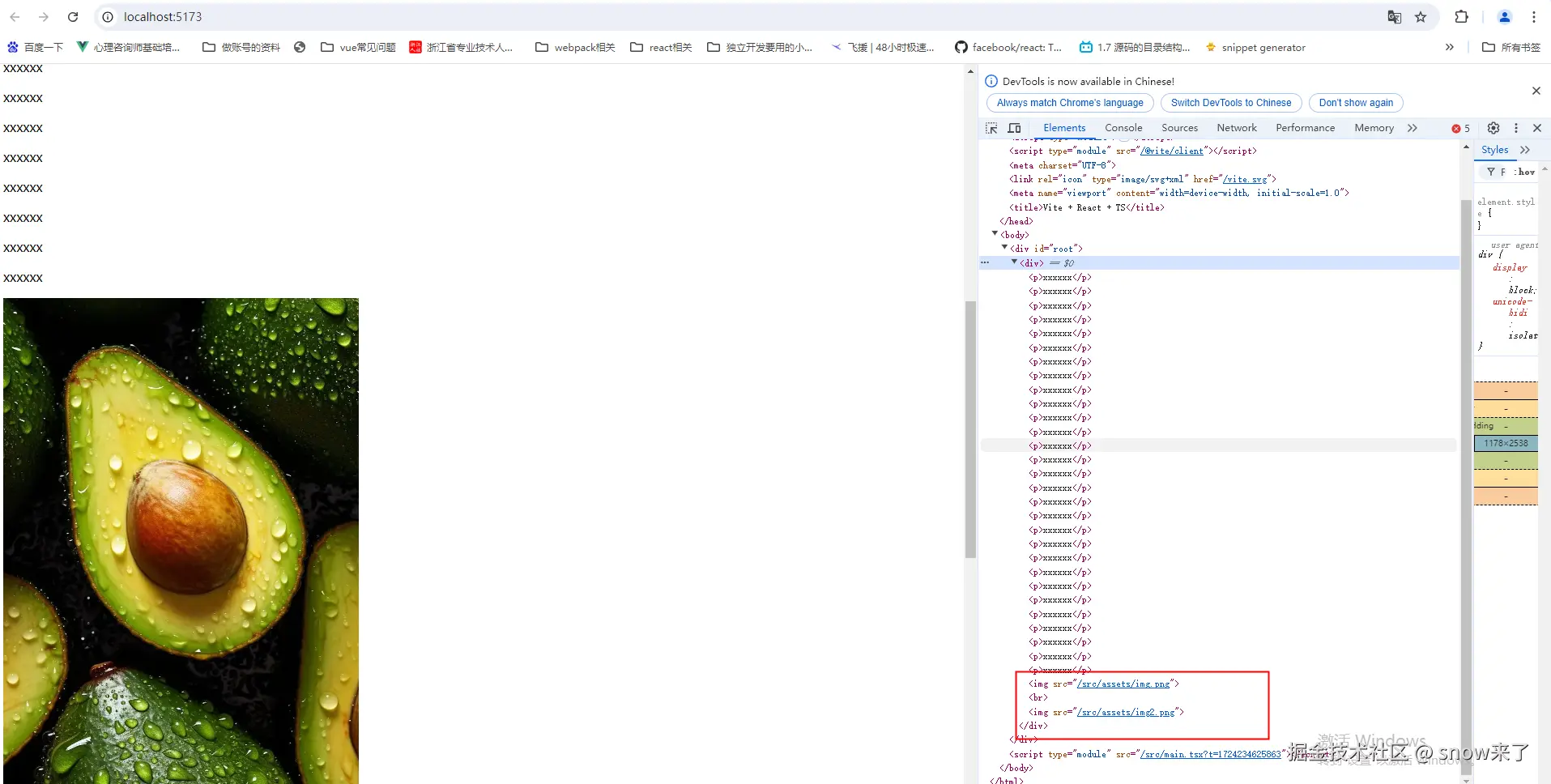The width and height of the screenshot is (1551, 784).
Task: Collapse the div id="root" node
Action: tap(1004, 248)
